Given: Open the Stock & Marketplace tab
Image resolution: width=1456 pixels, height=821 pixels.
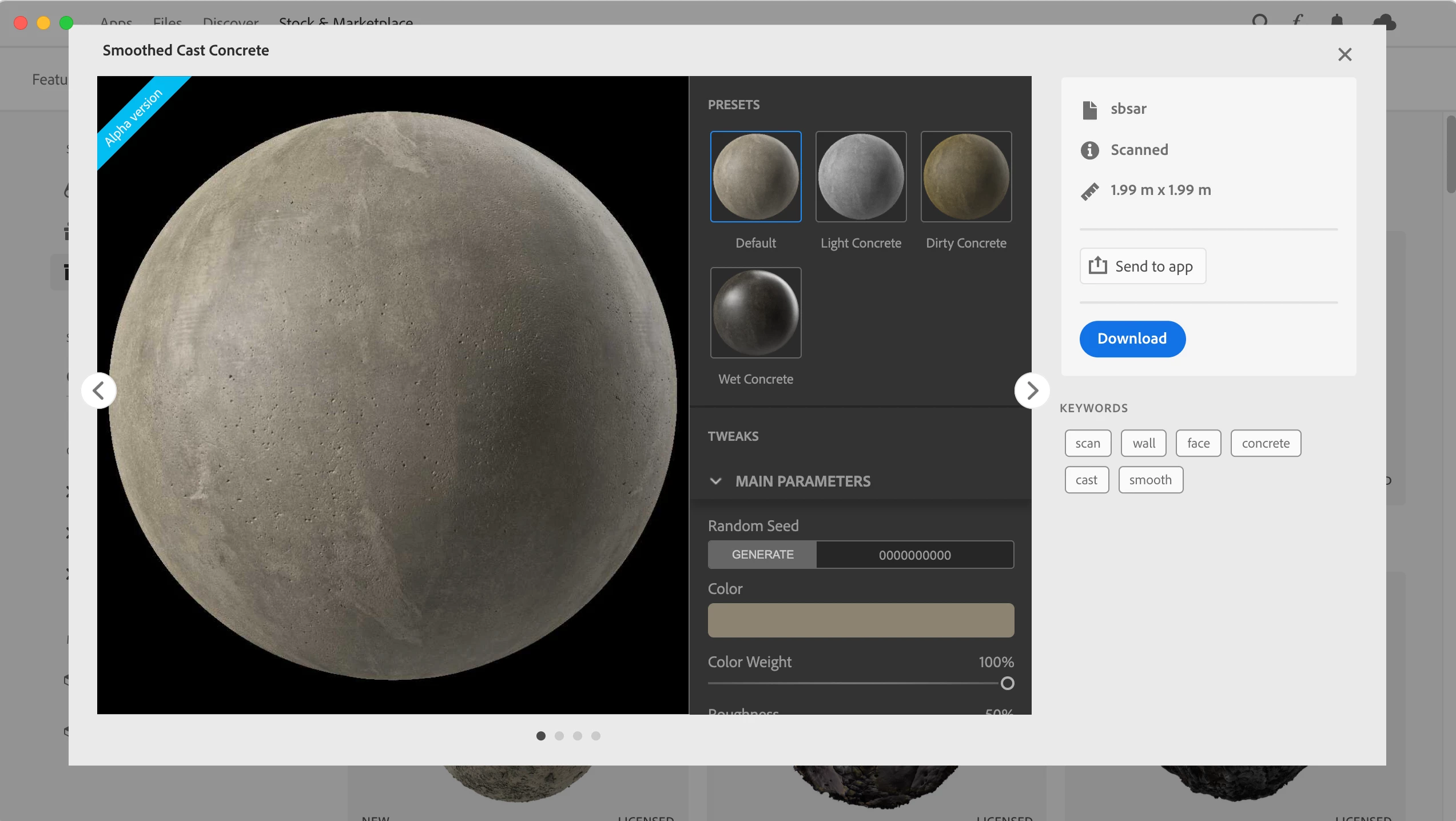Looking at the screenshot, I should click(x=345, y=21).
